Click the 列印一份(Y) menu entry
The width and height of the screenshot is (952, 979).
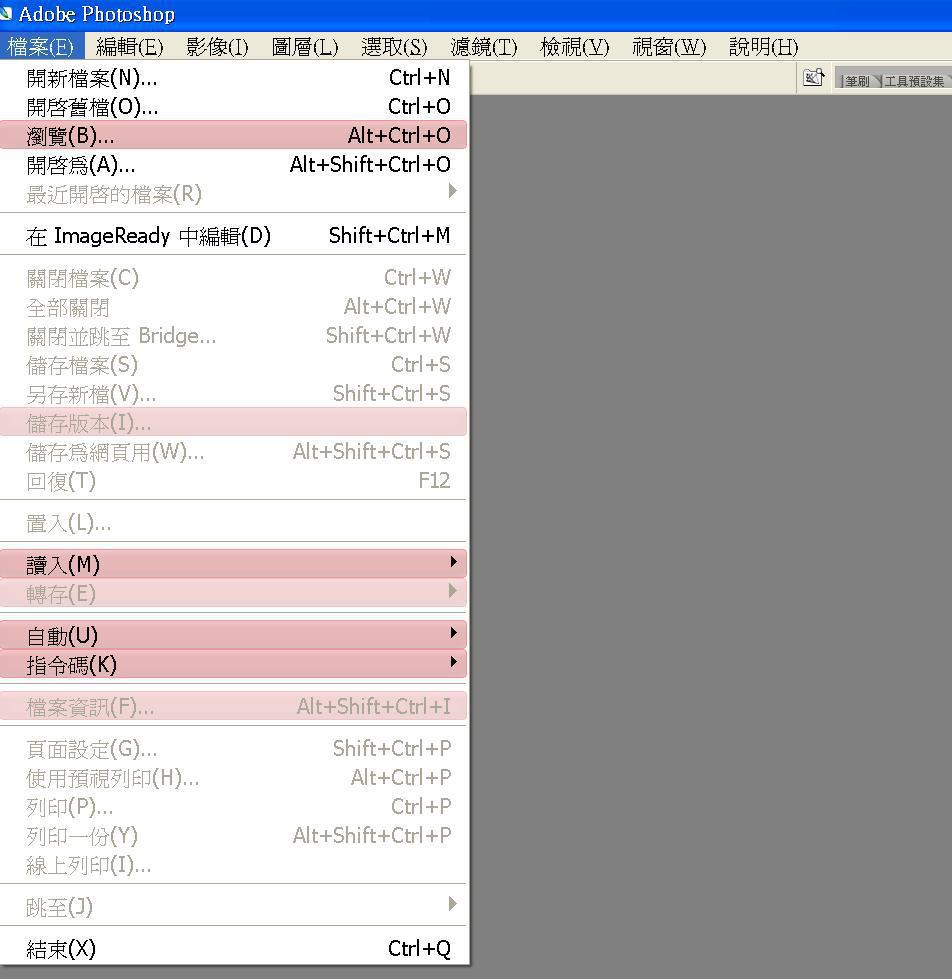[x=233, y=835]
